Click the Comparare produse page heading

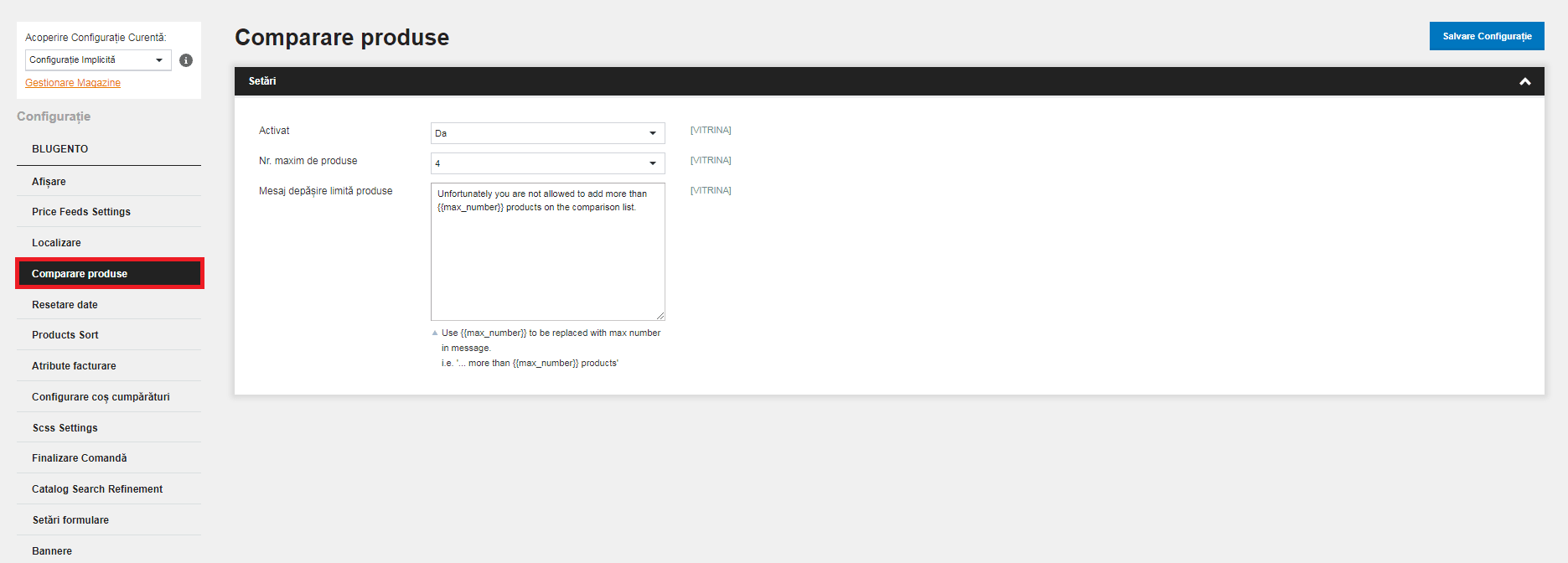coord(342,38)
